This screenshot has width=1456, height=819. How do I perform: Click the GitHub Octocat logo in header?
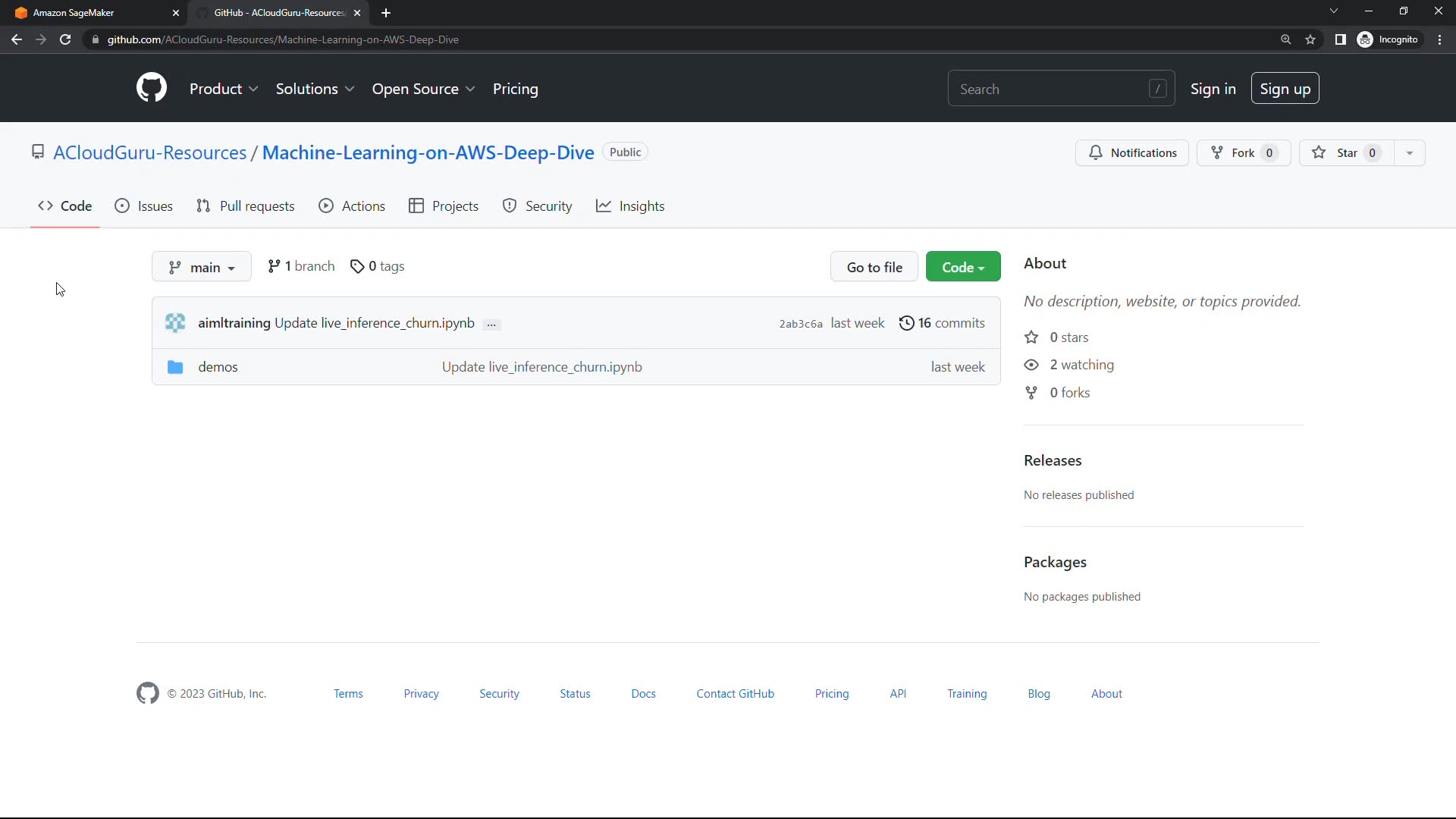click(x=152, y=88)
